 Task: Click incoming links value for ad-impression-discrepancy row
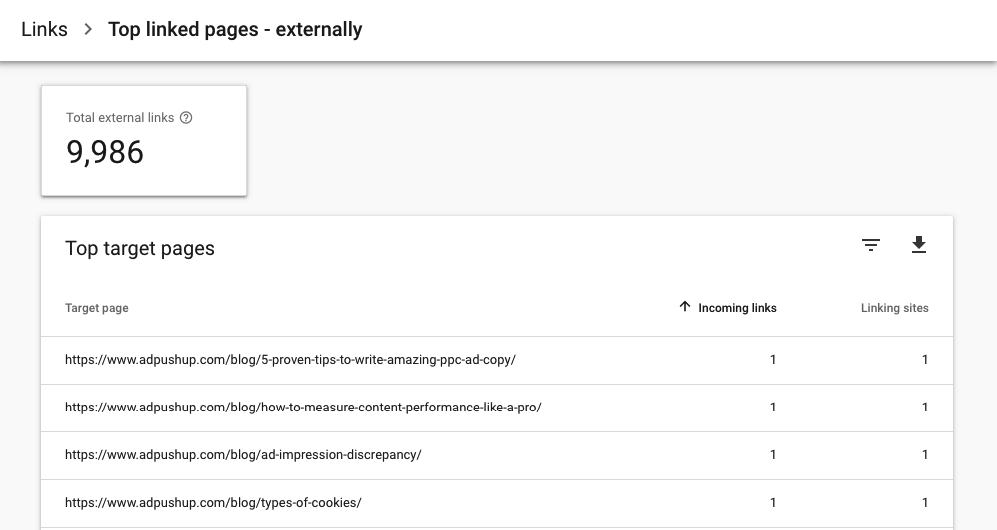pos(773,455)
